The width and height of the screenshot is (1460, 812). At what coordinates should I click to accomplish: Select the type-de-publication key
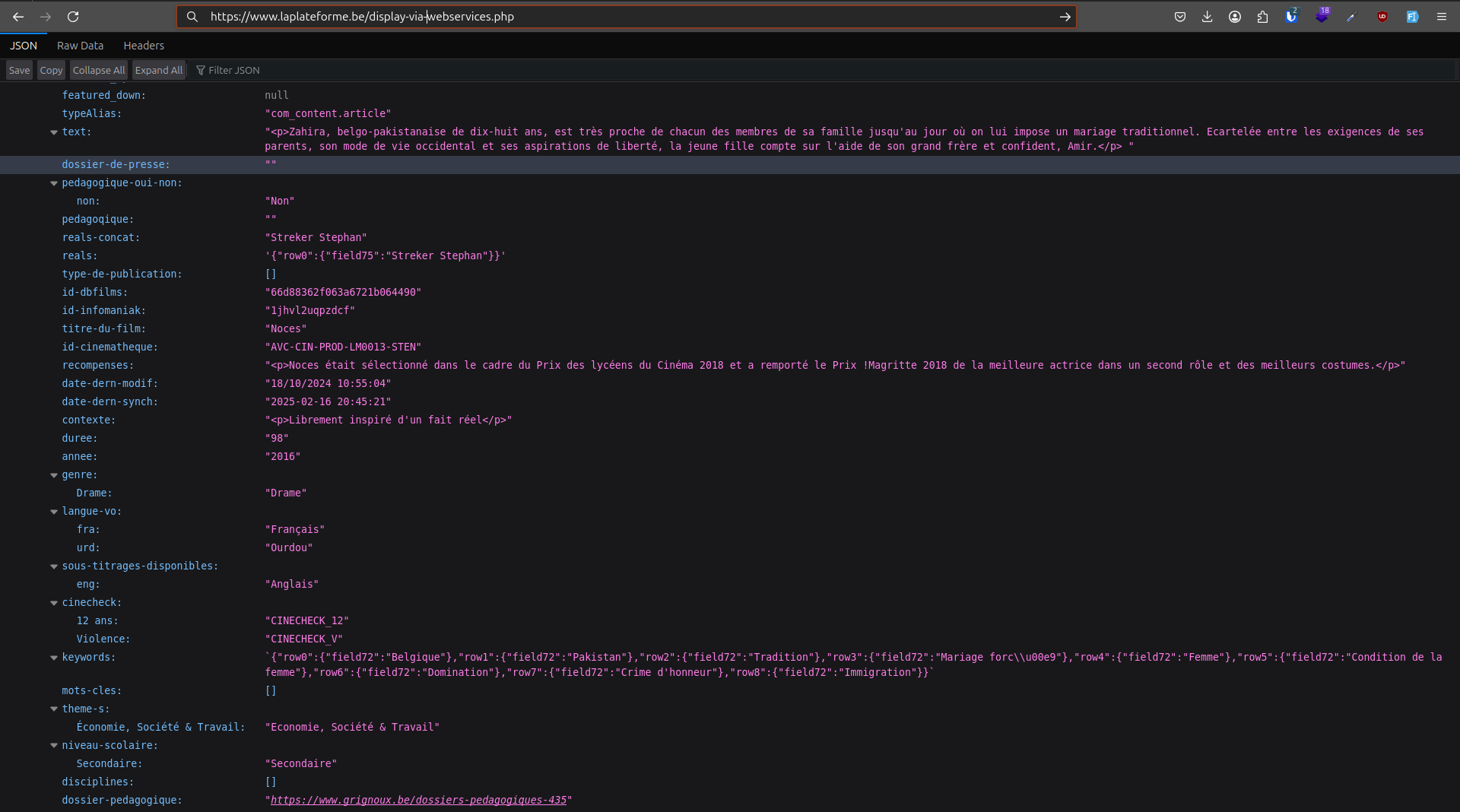122,274
